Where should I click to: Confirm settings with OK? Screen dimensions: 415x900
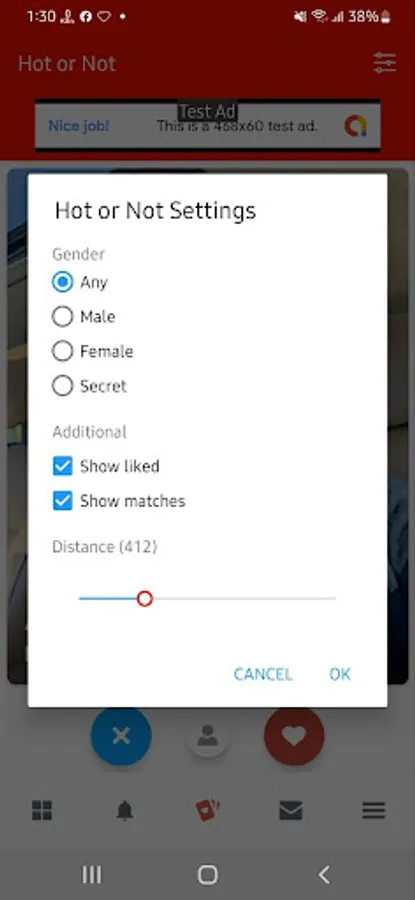tap(340, 674)
